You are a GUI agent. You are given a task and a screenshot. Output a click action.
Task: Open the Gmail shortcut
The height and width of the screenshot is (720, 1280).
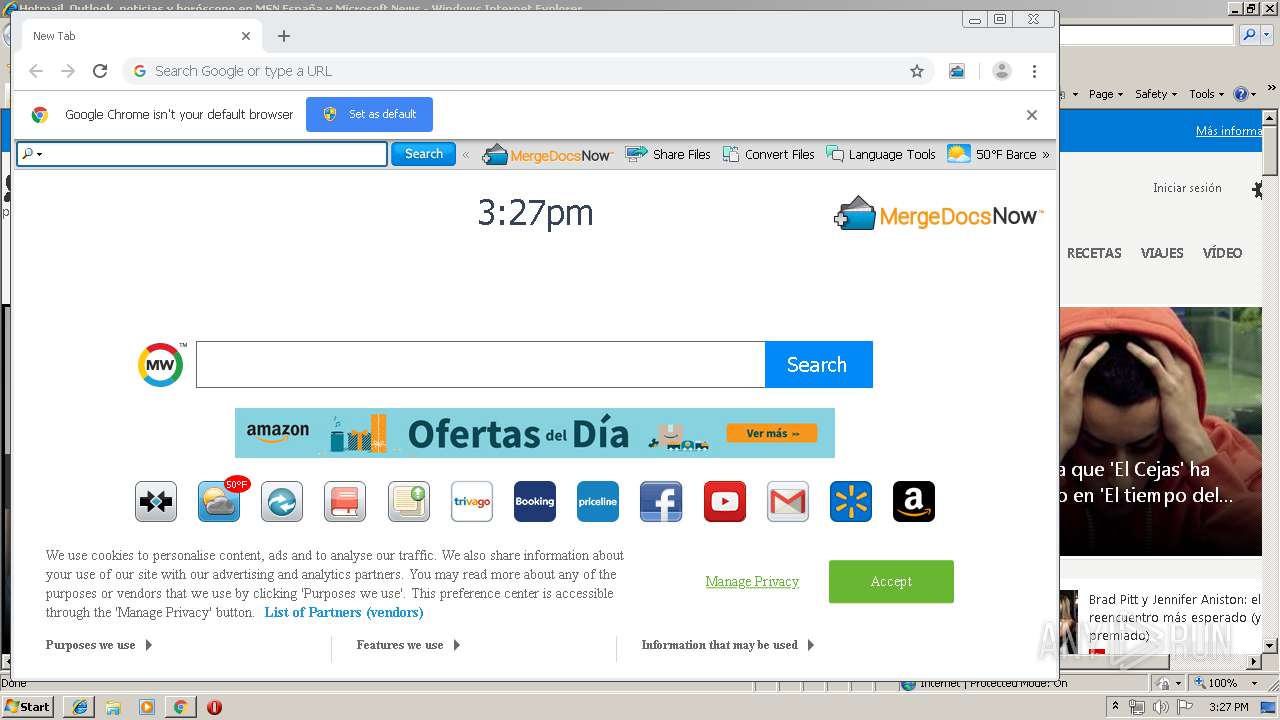pyautogui.click(x=788, y=502)
